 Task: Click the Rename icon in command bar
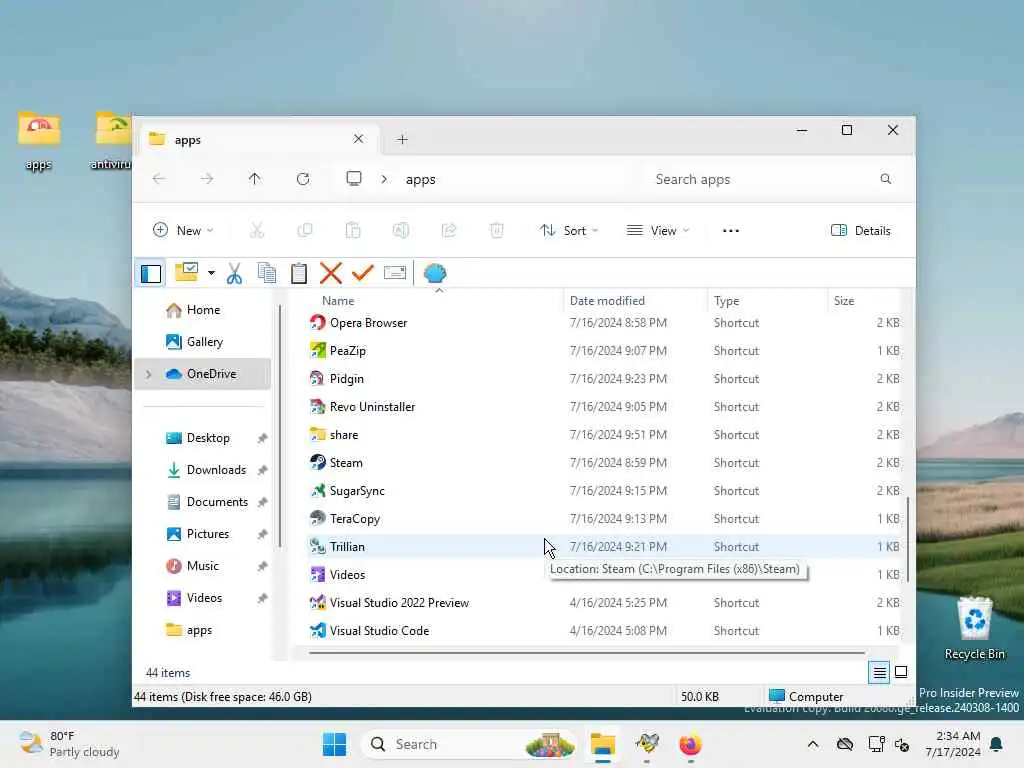401,231
